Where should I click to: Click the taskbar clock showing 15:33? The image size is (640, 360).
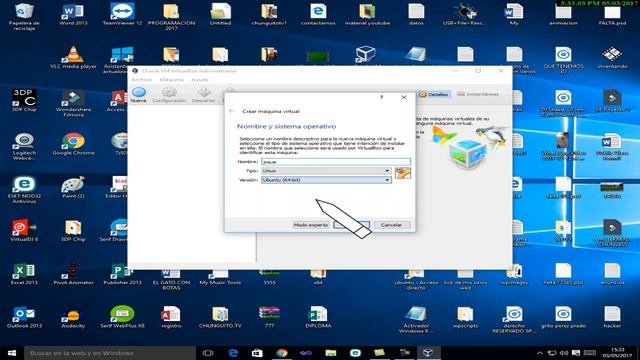coord(618,353)
